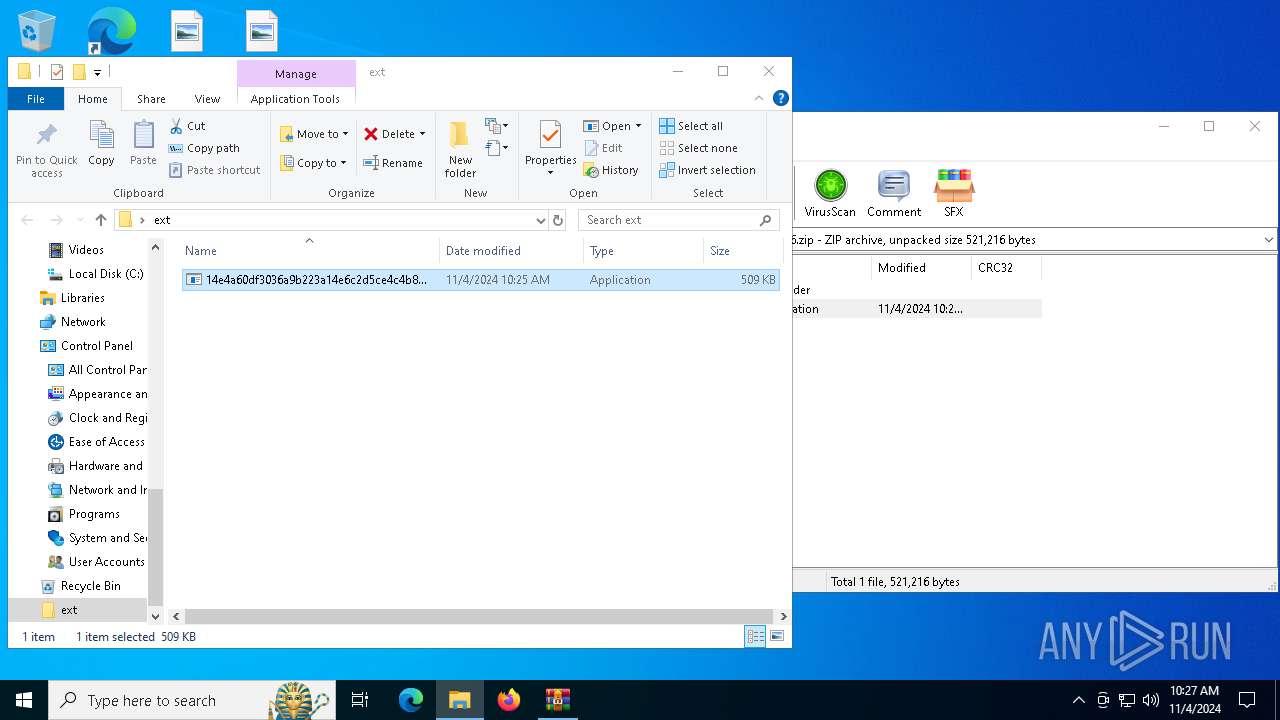Click the address bar showing ext
The width and height of the screenshot is (1280, 720).
(x=331, y=220)
